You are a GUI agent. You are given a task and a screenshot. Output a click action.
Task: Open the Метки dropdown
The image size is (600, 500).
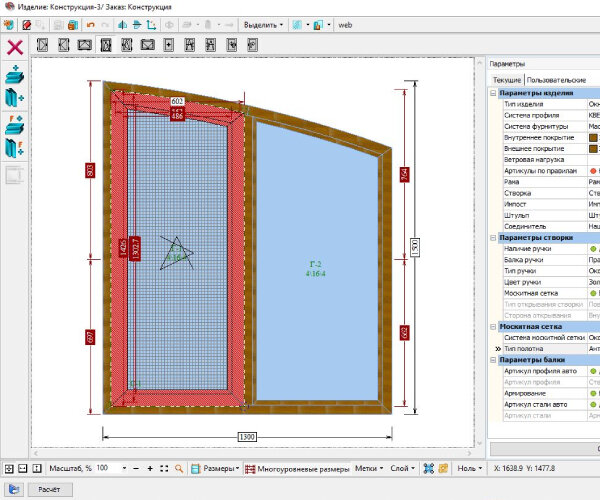click(x=369, y=469)
